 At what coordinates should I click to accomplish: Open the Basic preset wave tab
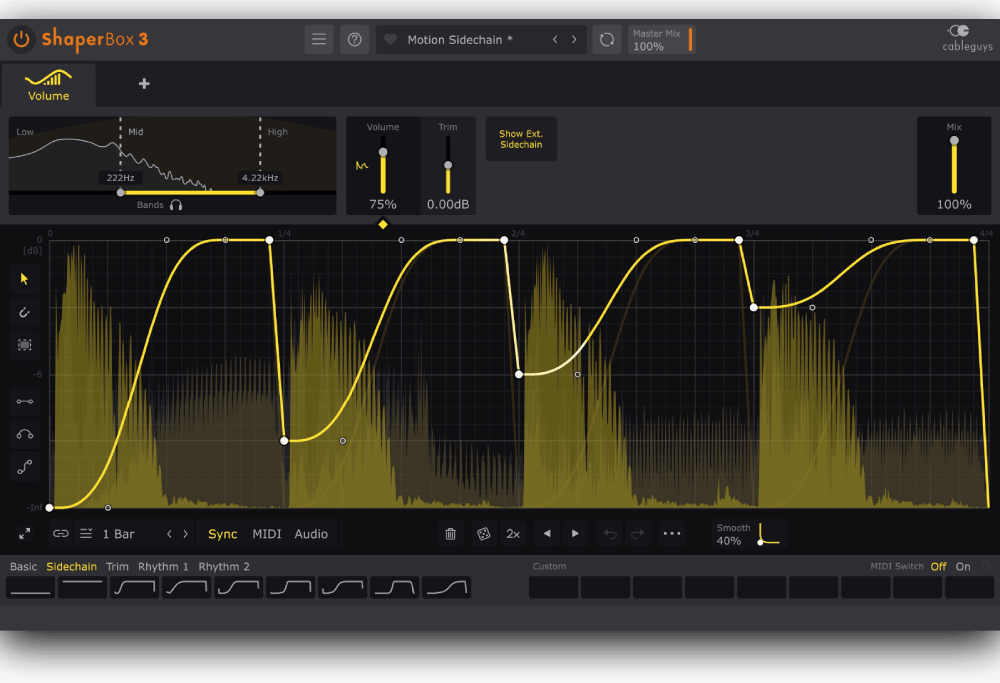pos(24,566)
